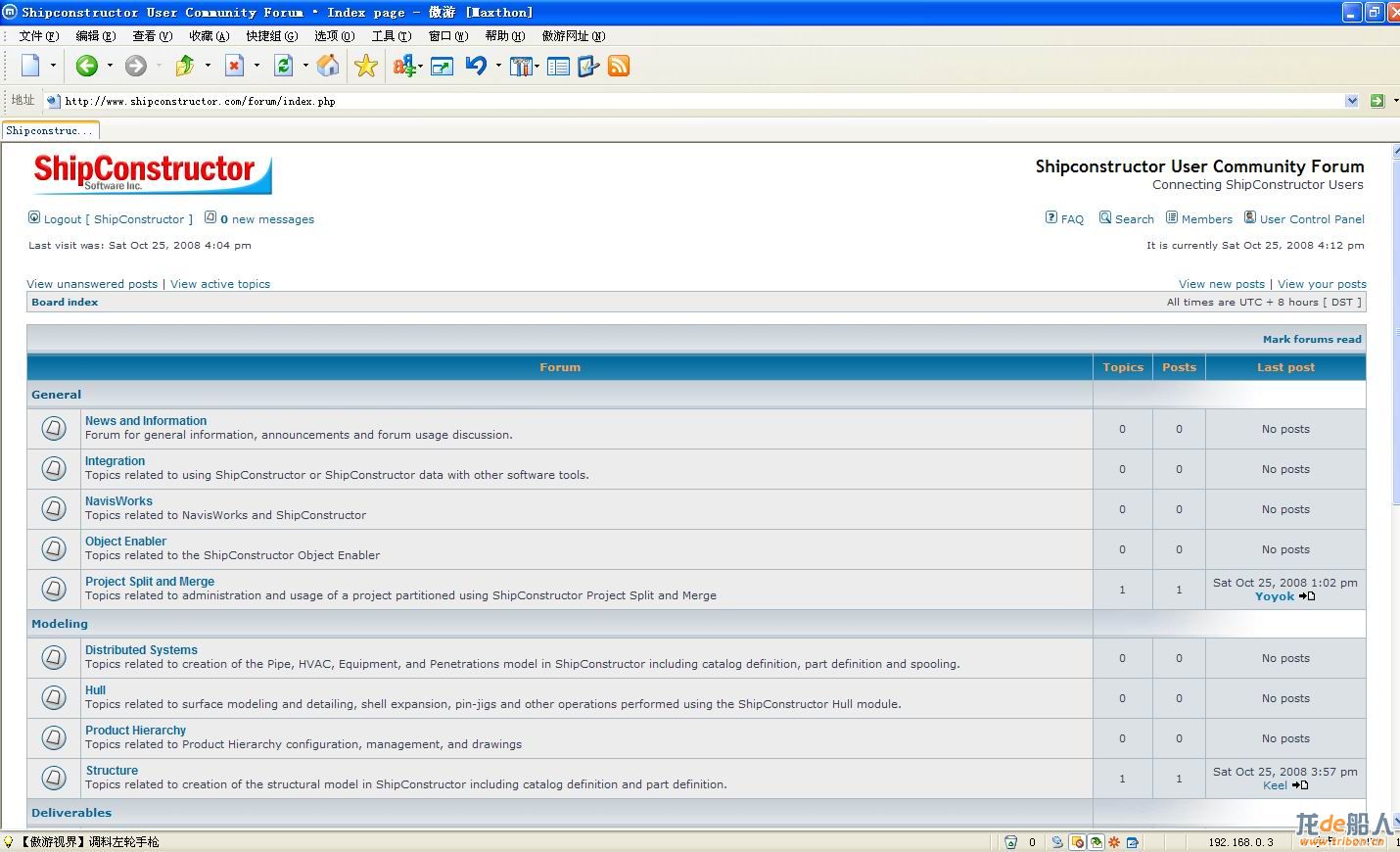
Task: Open the Project Split and Merge forum
Action: pos(150,582)
